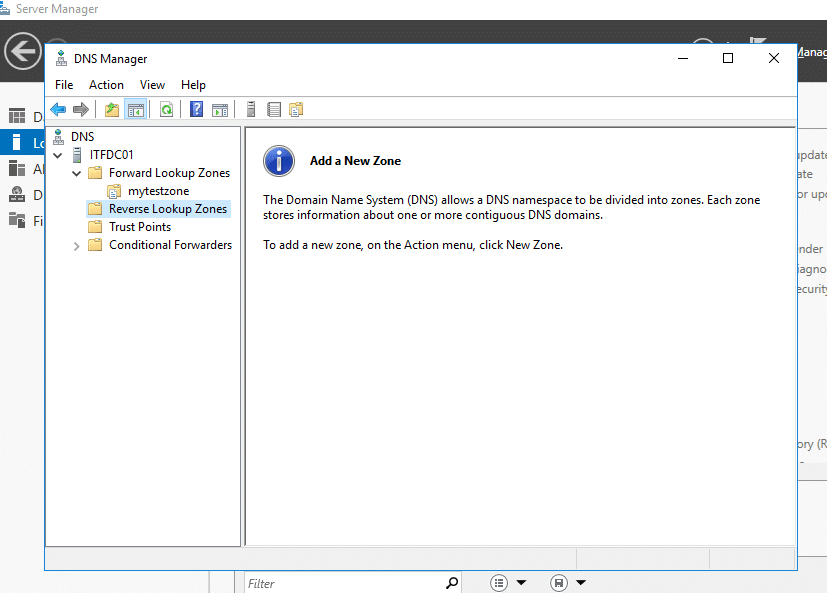
Task: Click the Filter text box
Action: (343, 583)
